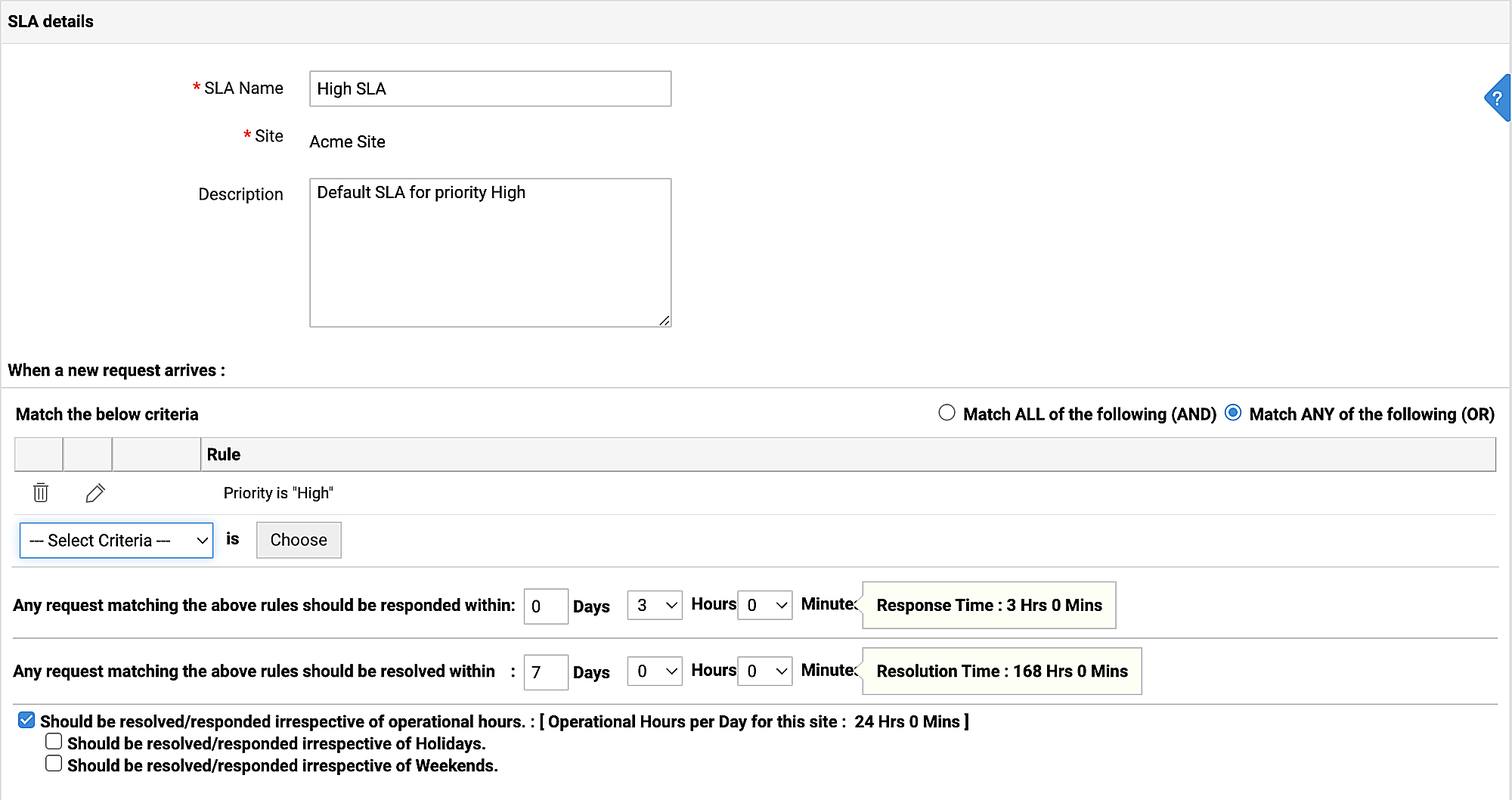This screenshot has height=800, width=1512.
Task: Click the Choose button
Action: 299,540
